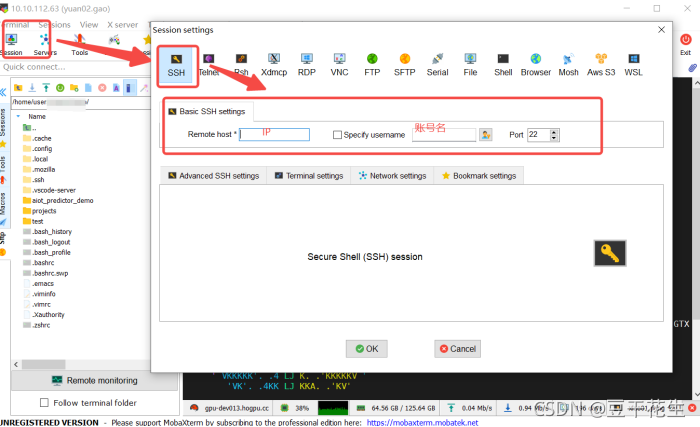Click the new file icon in SFTP toolbar
The width and height of the screenshot is (700, 427).
(x=88, y=88)
